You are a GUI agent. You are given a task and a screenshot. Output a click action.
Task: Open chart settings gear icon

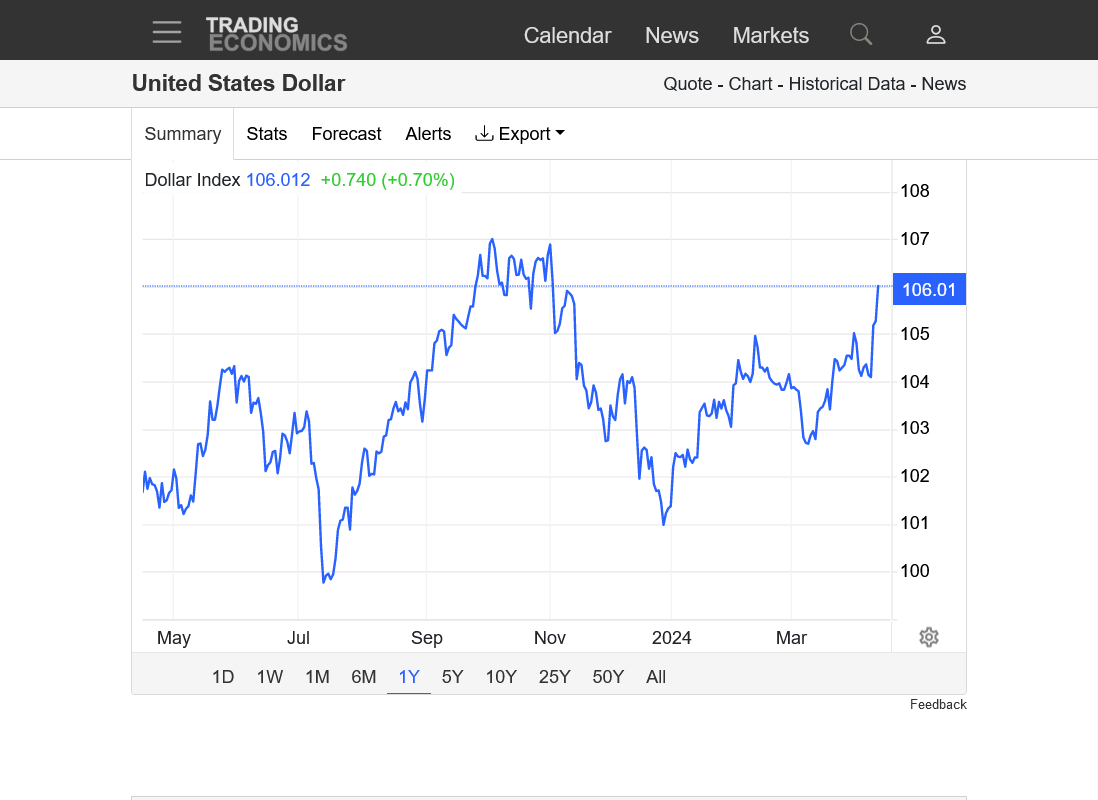[929, 637]
